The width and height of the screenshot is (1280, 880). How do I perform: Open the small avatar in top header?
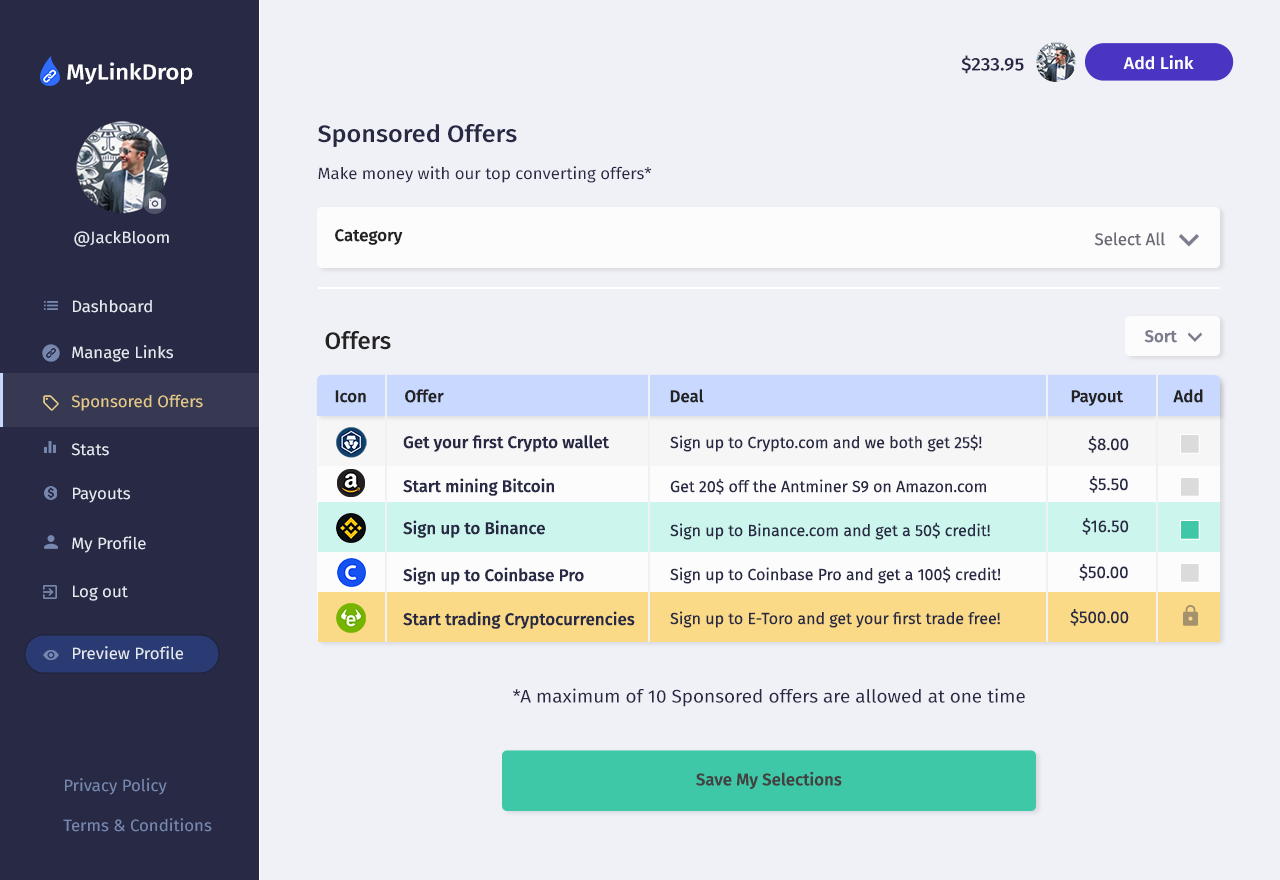(x=1056, y=62)
